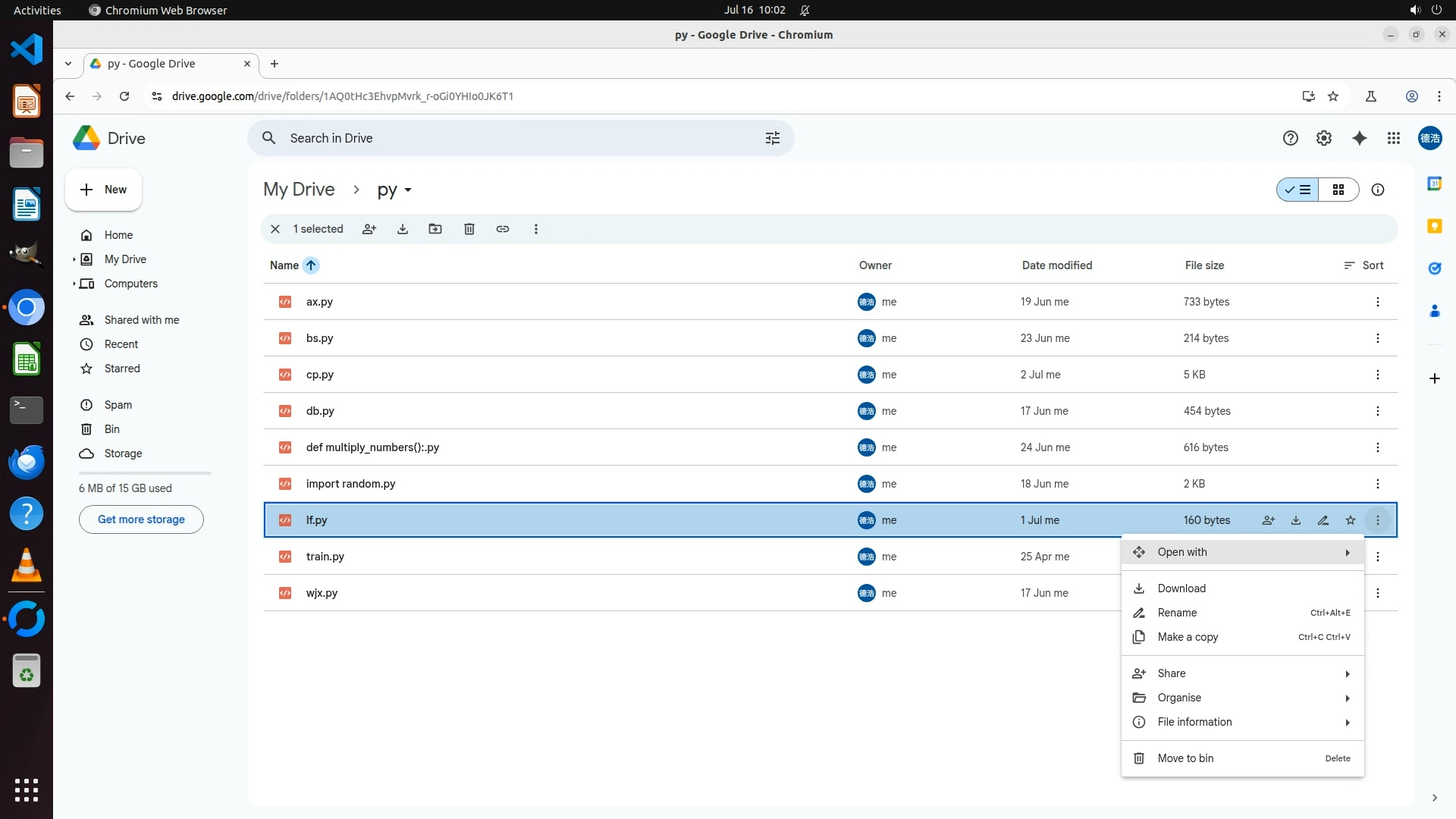Image resolution: width=1456 pixels, height=819 pixels.
Task: Click the New button
Action: 104,190
